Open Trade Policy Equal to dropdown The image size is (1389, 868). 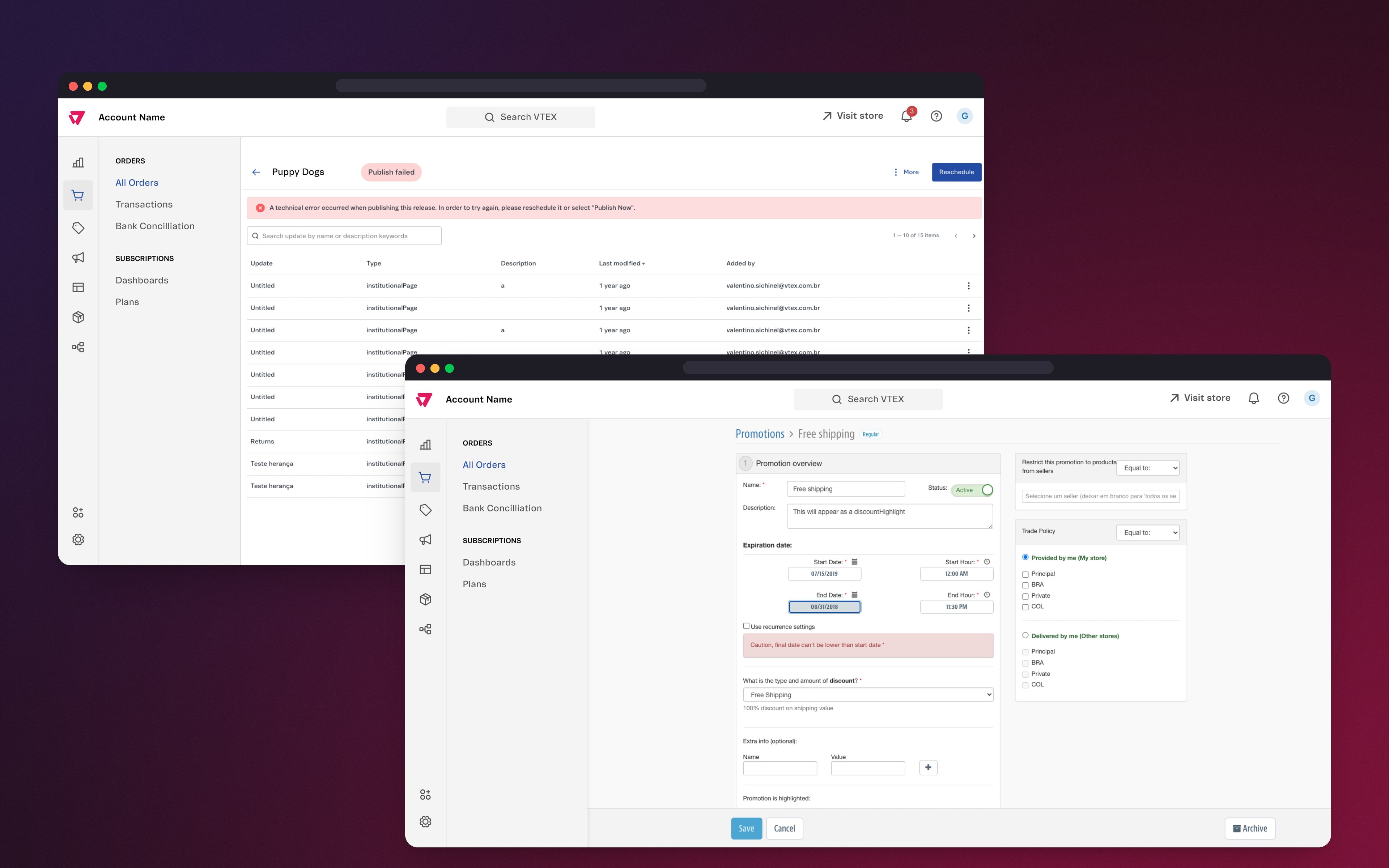1148,533
